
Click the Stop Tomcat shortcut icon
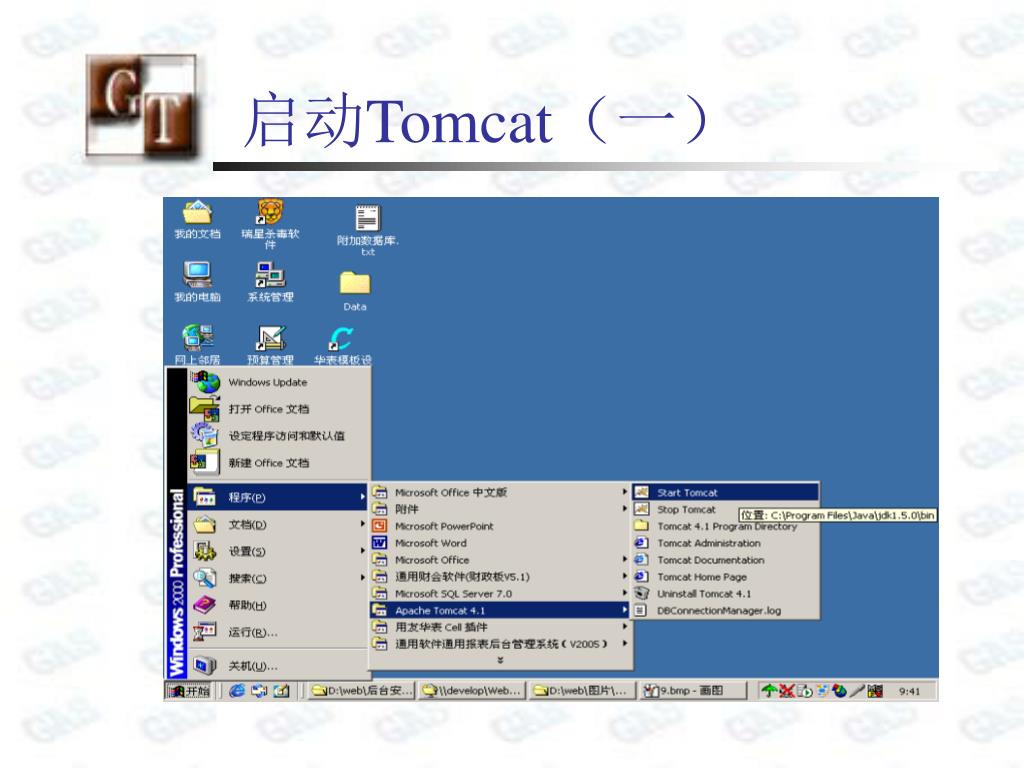[642, 509]
